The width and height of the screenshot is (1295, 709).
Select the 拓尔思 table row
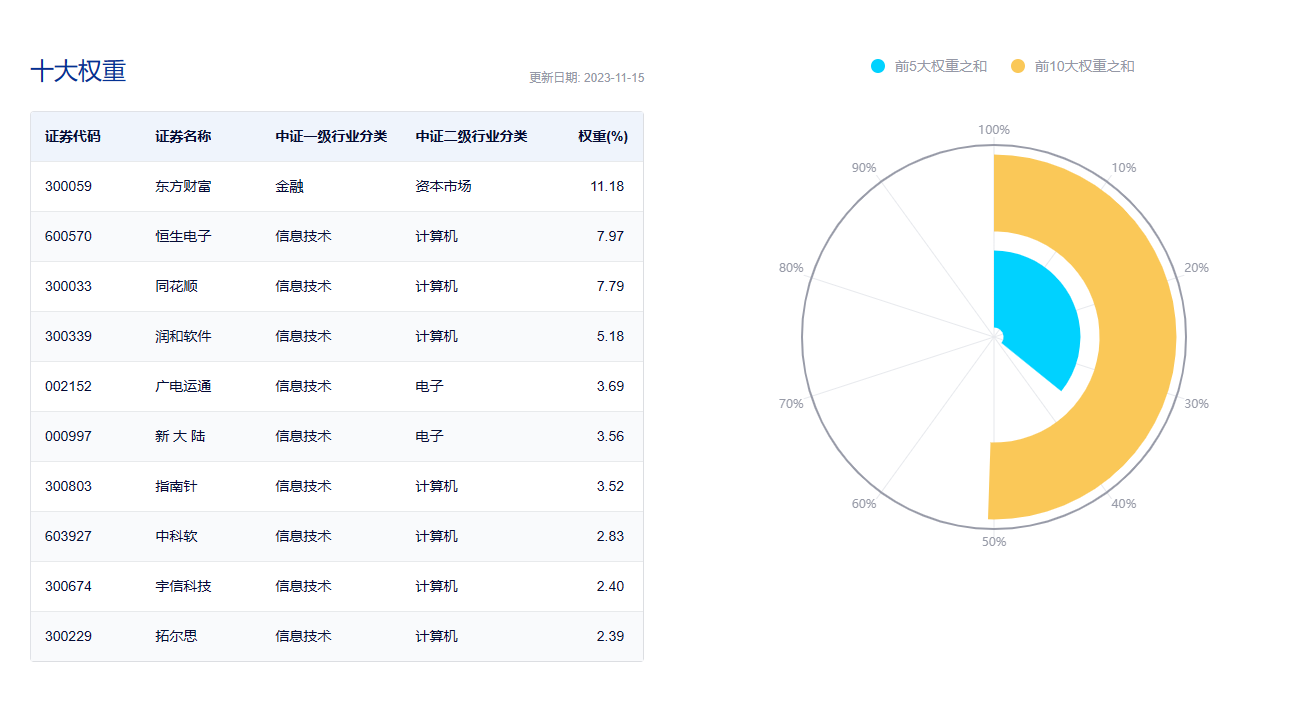[x=335, y=636]
